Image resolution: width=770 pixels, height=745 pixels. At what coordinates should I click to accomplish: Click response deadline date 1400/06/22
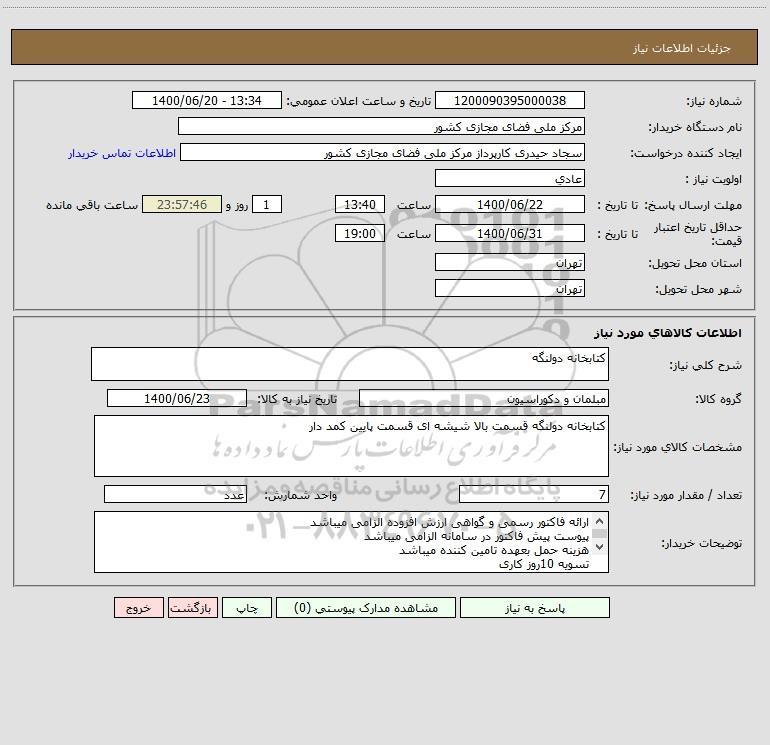pos(510,204)
